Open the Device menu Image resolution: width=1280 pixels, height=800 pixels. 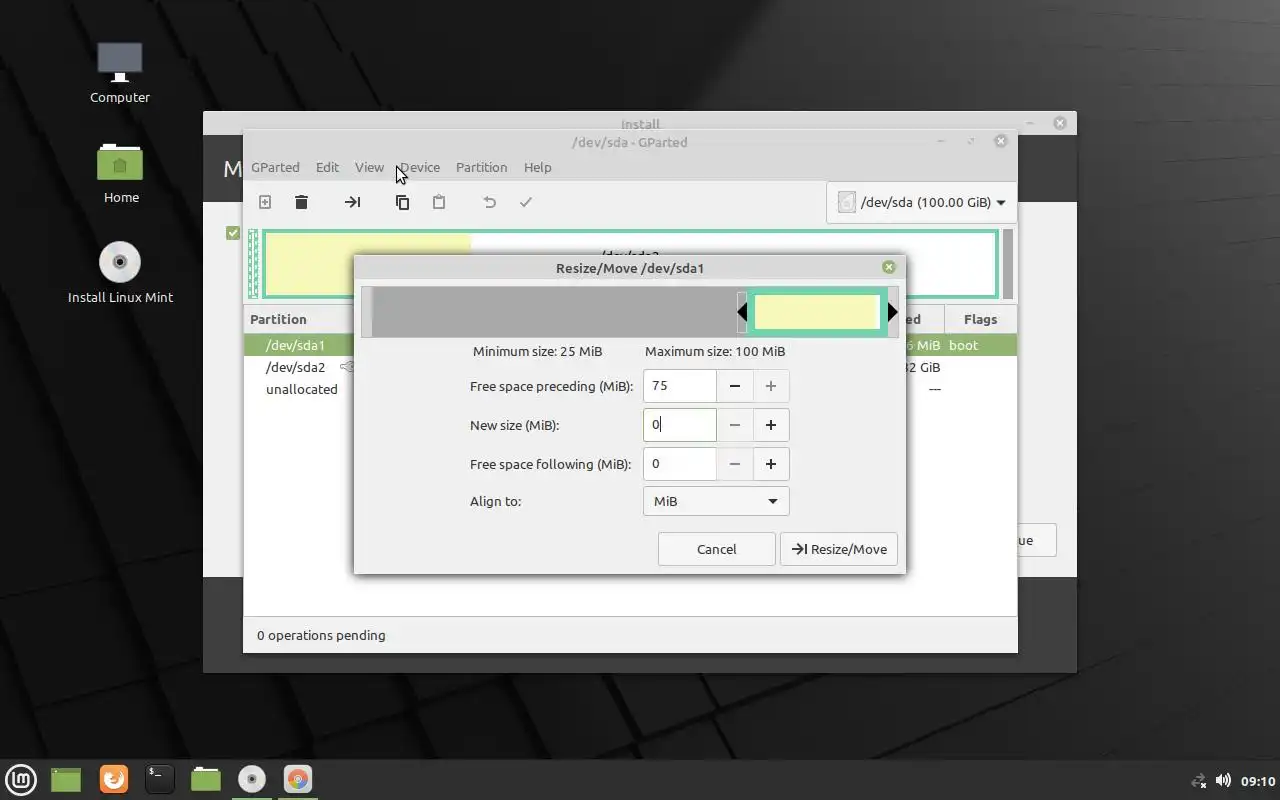[420, 167]
